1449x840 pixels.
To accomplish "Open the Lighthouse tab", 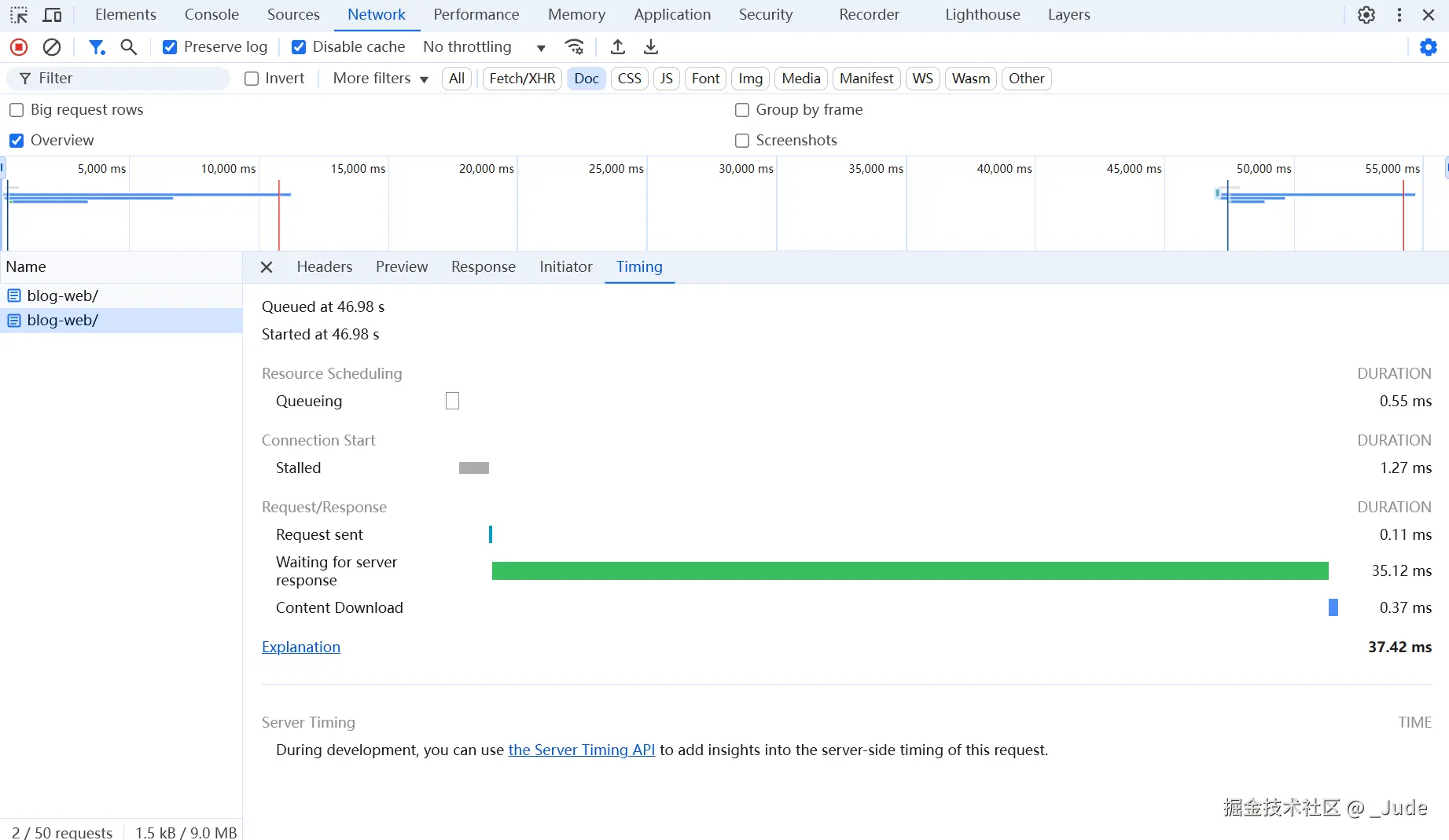I will coord(983,15).
